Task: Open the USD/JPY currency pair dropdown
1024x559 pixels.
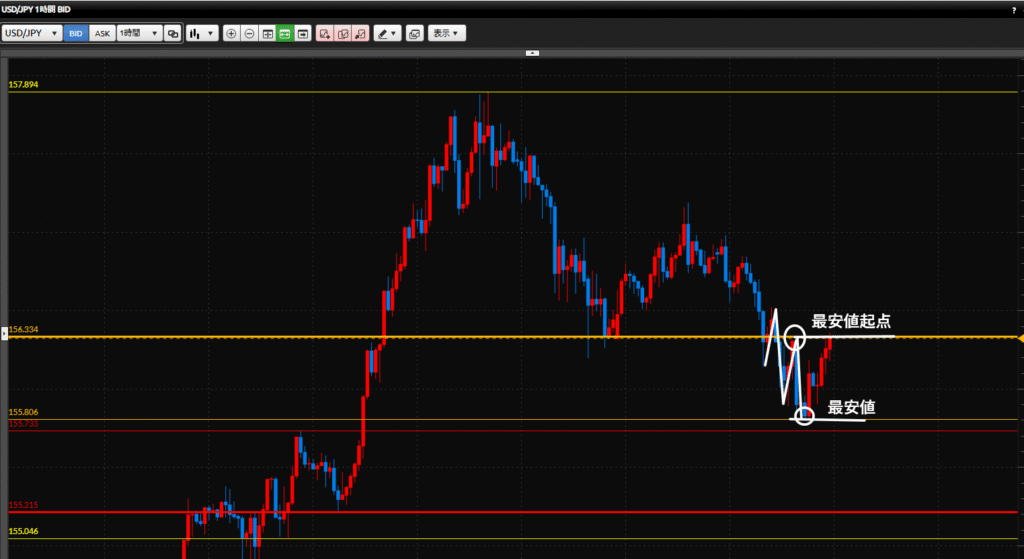Action: [x=30, y=33]
